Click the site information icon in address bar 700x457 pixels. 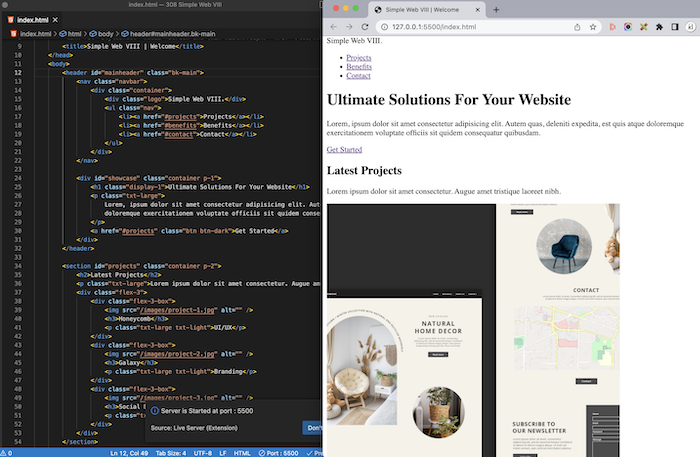pos(384,27)
